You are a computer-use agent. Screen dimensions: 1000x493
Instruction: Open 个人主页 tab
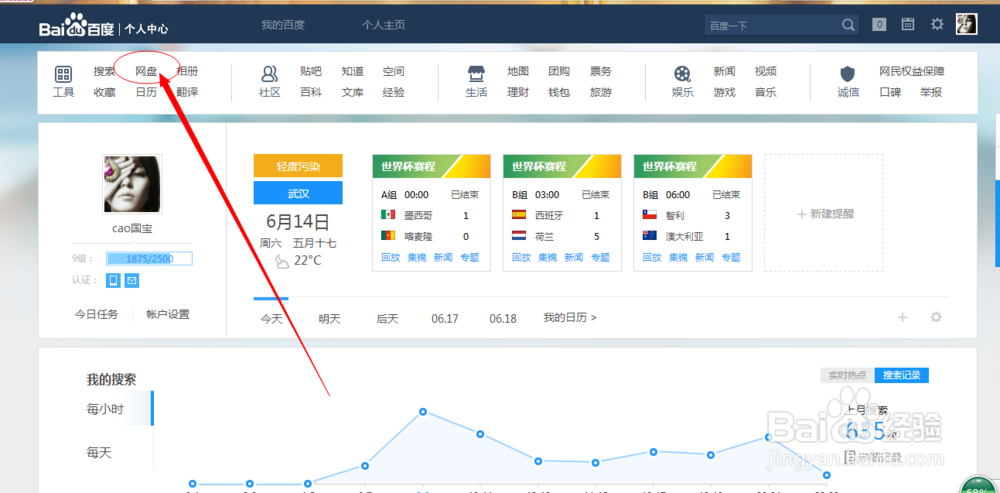(383, 26)
